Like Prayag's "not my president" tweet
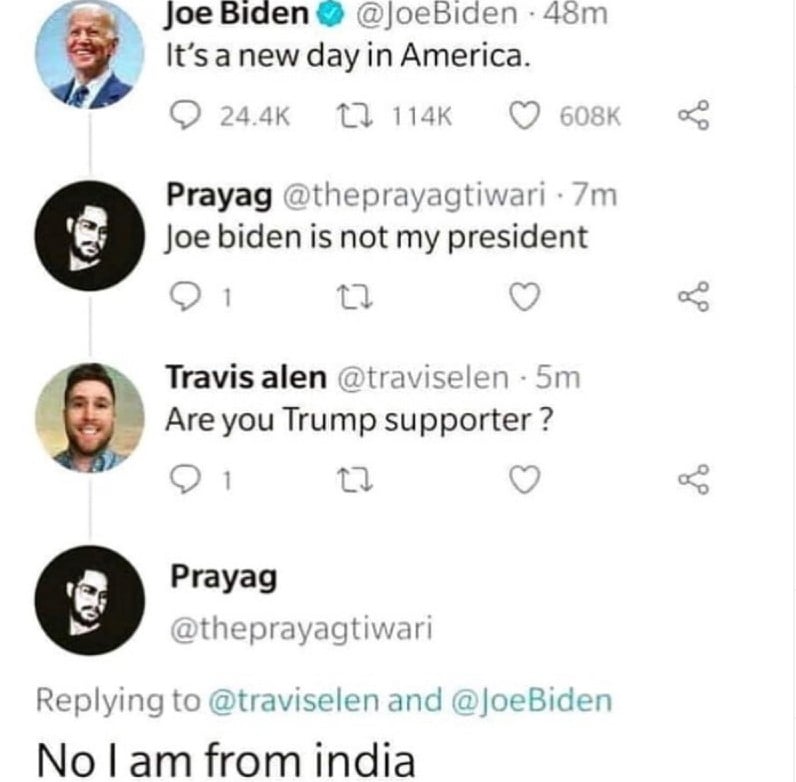Screen dimensions: 796x782 click(x=527, y=296)
